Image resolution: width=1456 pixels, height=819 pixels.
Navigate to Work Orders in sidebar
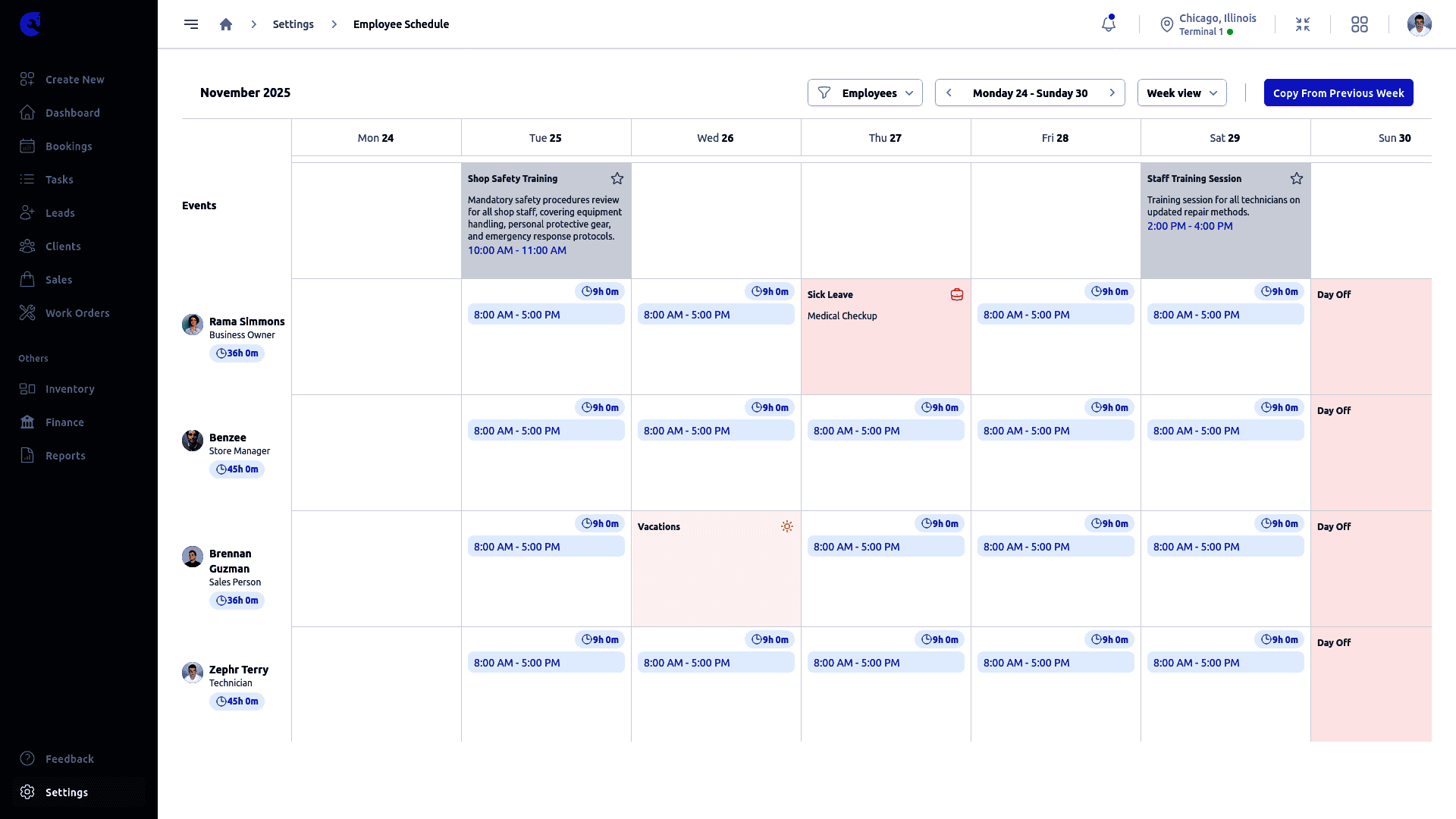[77, 313]
